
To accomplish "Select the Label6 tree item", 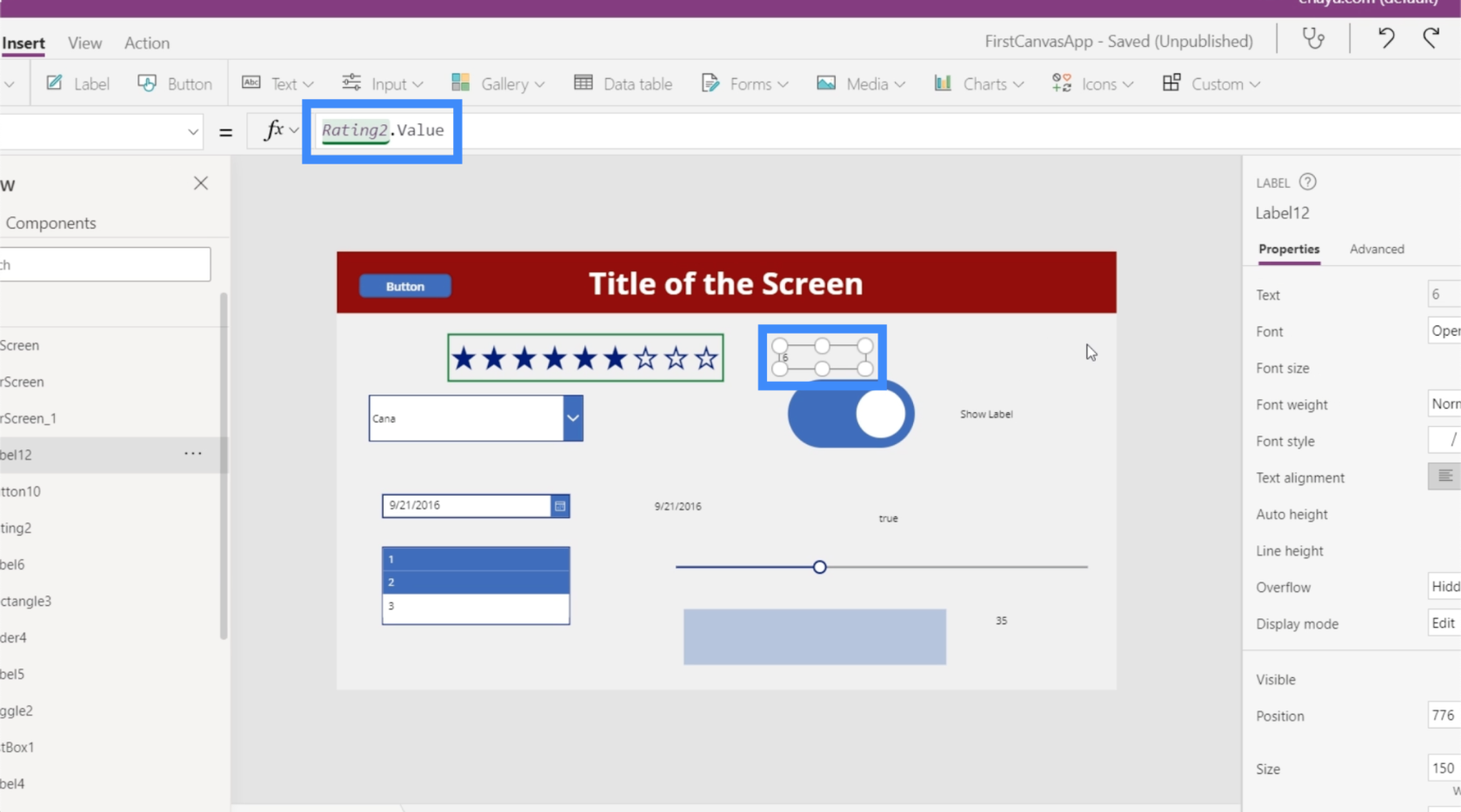I will coord(109,564).
